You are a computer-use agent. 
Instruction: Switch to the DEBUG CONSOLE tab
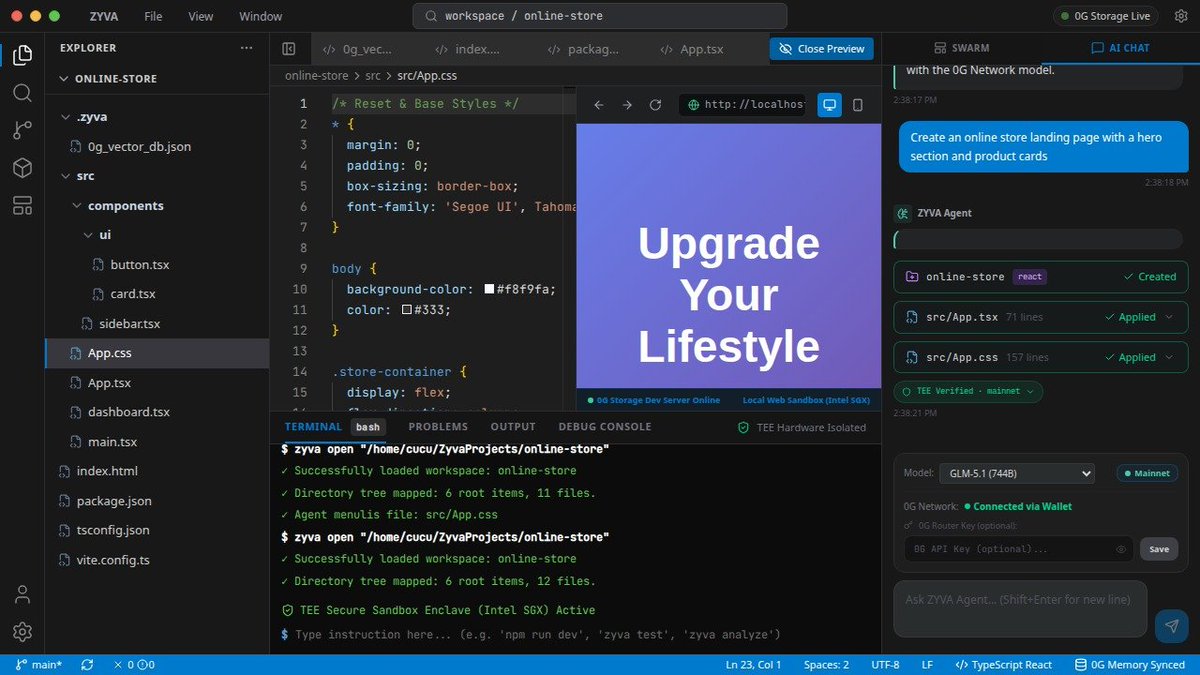(605, 427)
